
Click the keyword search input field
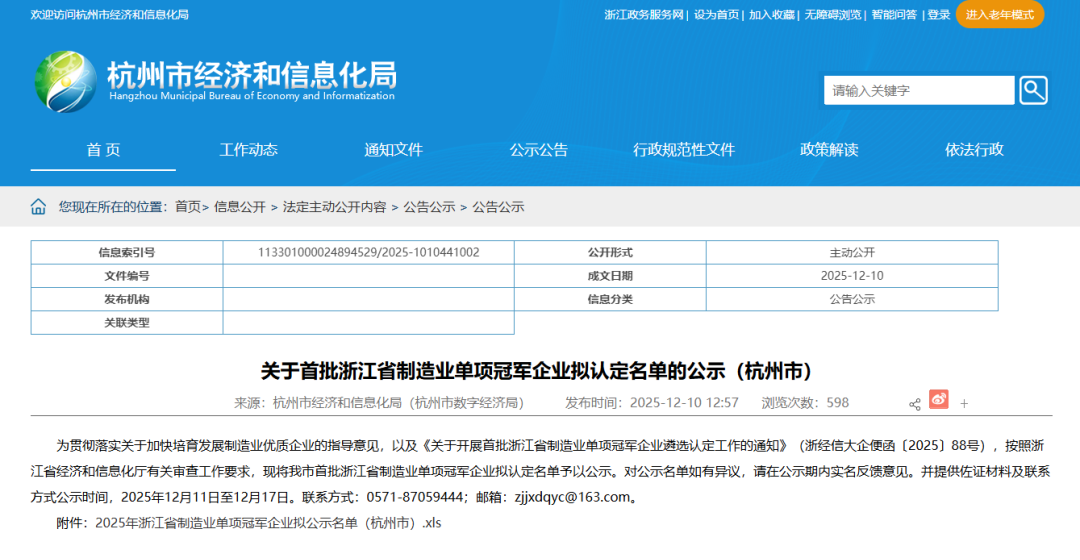pyautogui.click(x=918, y=90)
